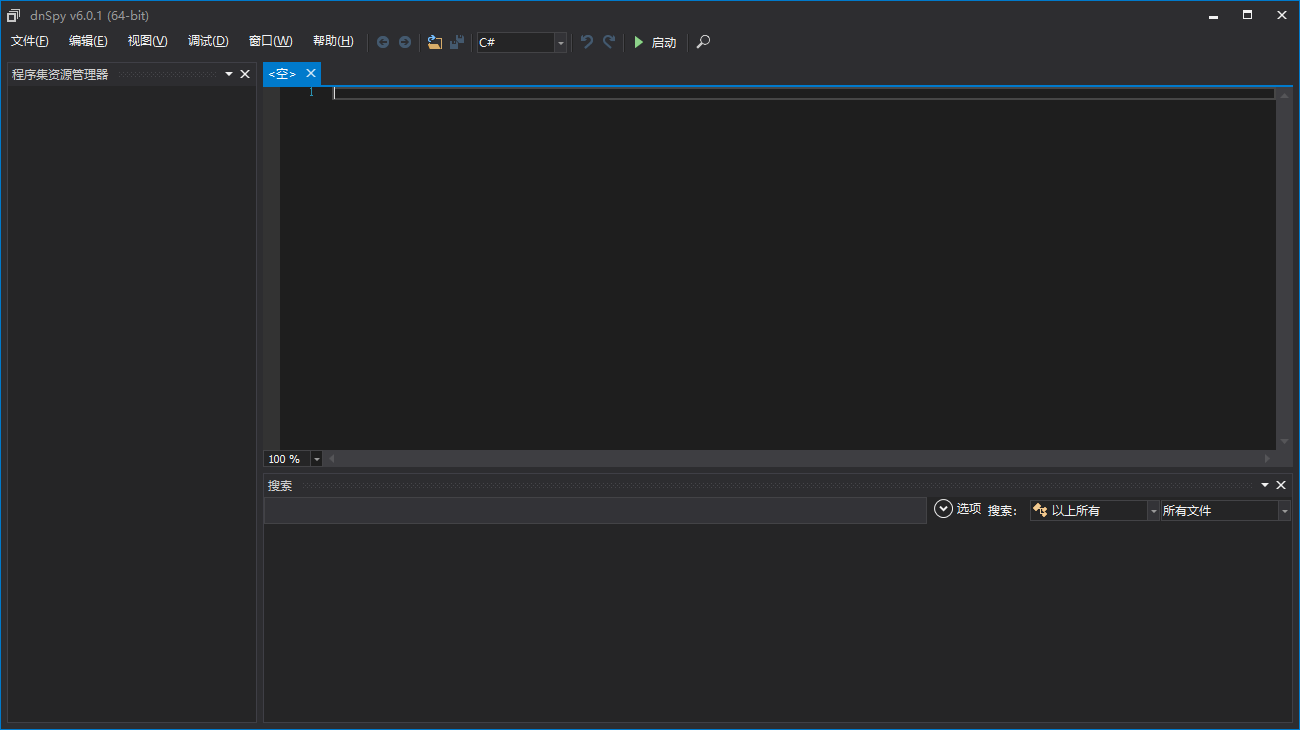Click the undo icon
Viewport: 1300px width, 730px height.
587,42
